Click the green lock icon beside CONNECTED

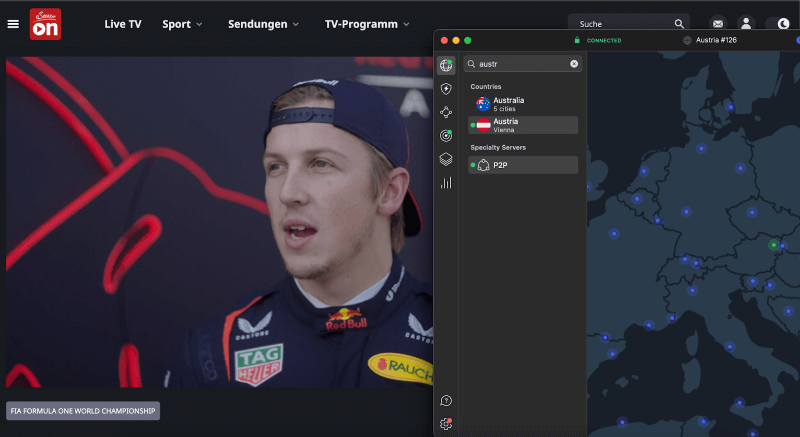(577, 40)
